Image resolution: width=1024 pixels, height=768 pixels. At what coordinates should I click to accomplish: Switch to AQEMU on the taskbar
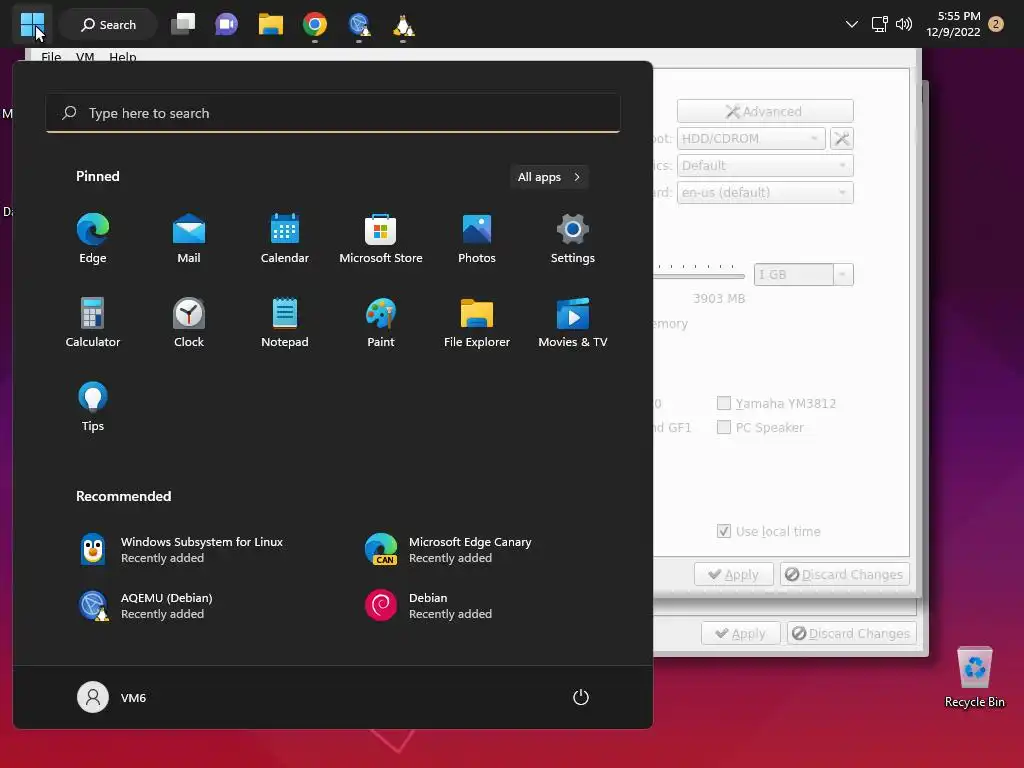point(359,25)
